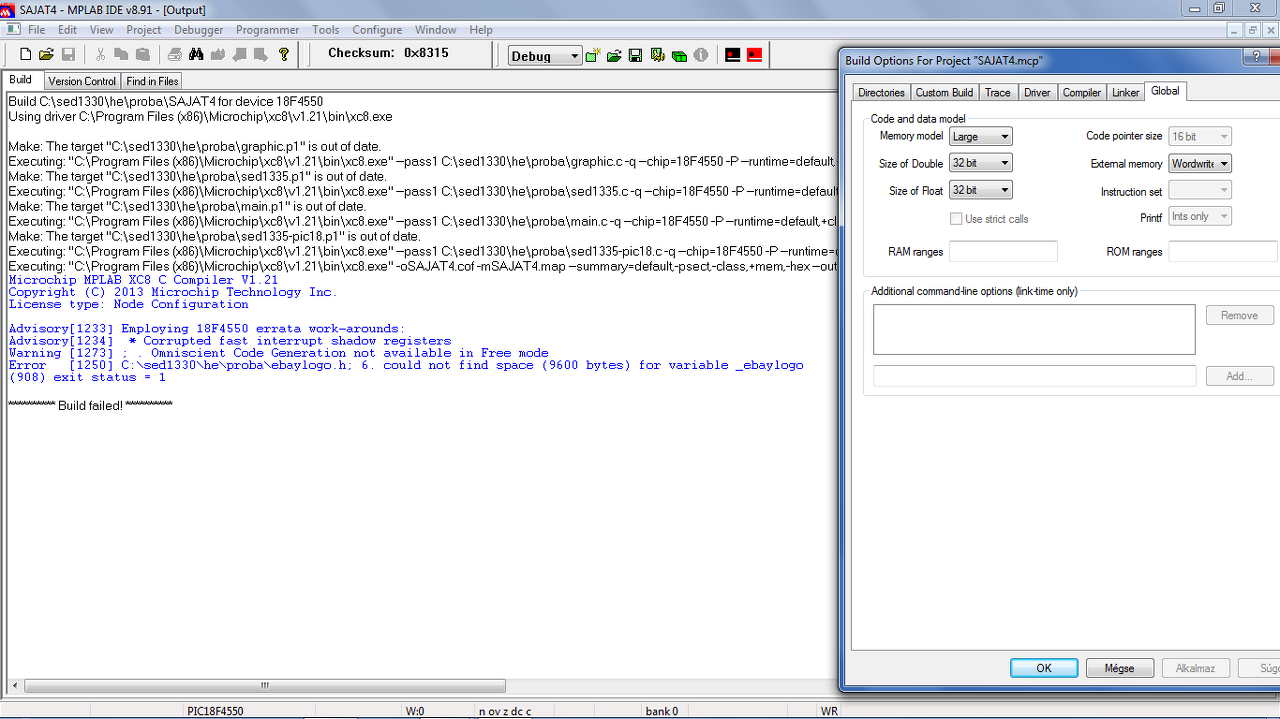Click the Save Workspace floppy icon
The width and height of the screenshot is (1280, 719).
pos(635,55)
